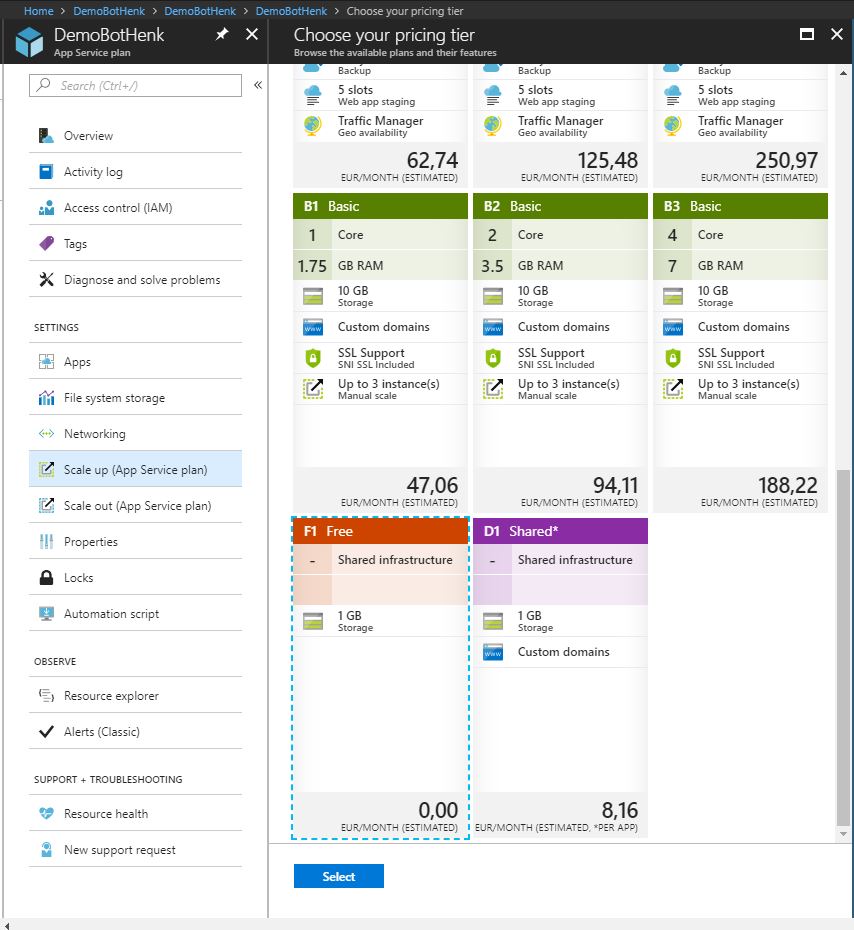Click the Scale up (App Service plan) icon
This screenshot has height=930, width=854.
click(x=46, y=469)
